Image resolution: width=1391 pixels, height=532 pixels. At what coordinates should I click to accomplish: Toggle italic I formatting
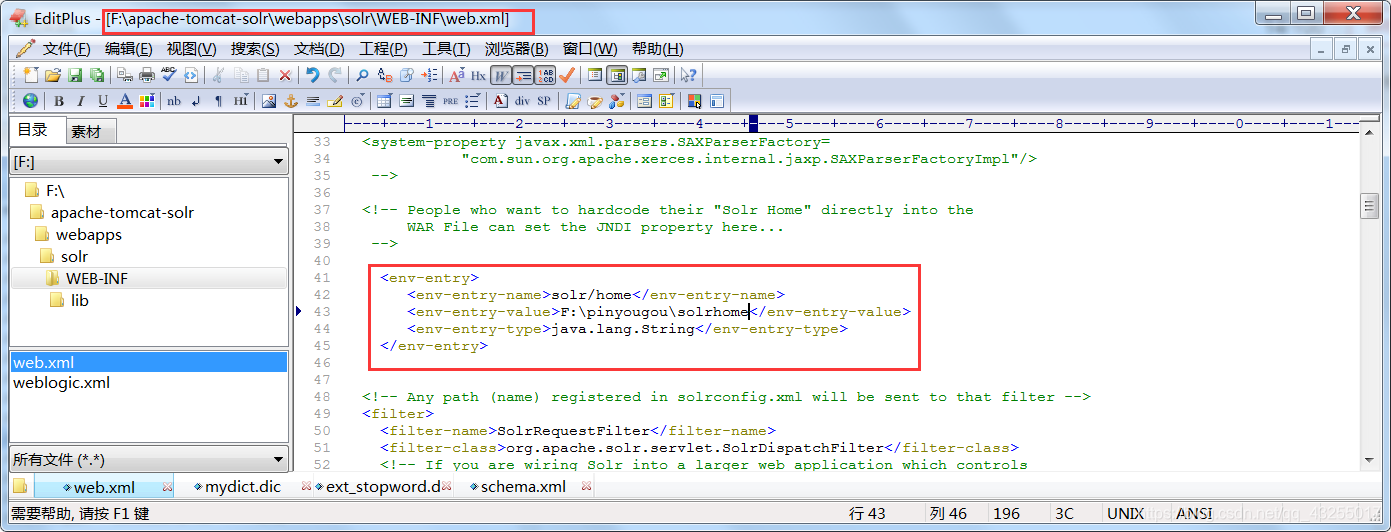pos(81,101)
